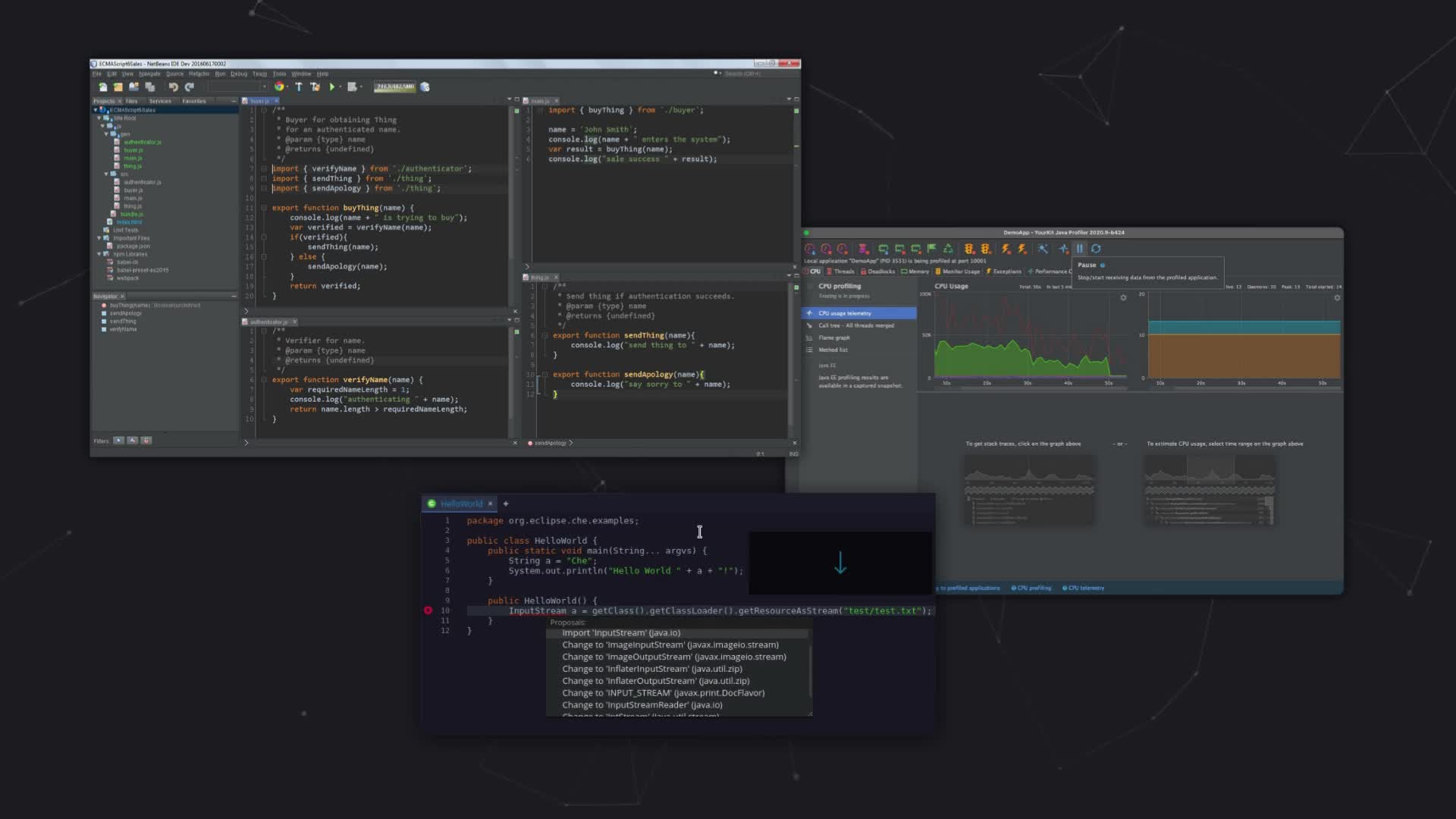Open the configuration combo box in NetBeans toolbar
This screenshot has height=819, width=1456.
coord(237,87)
